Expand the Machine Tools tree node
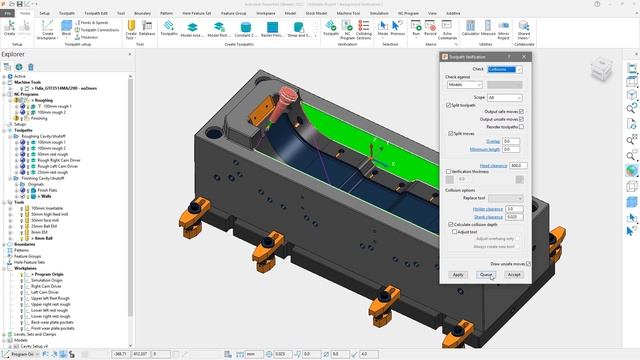The image size is (640, 360). click(4, 82)
